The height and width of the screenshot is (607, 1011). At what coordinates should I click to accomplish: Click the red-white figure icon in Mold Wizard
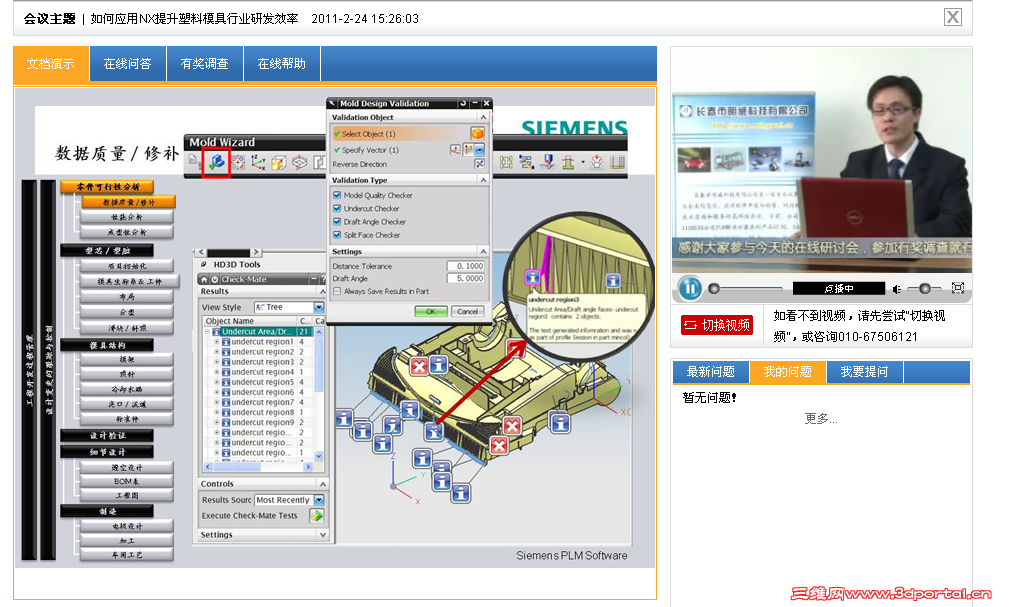[x=596, y=163]
